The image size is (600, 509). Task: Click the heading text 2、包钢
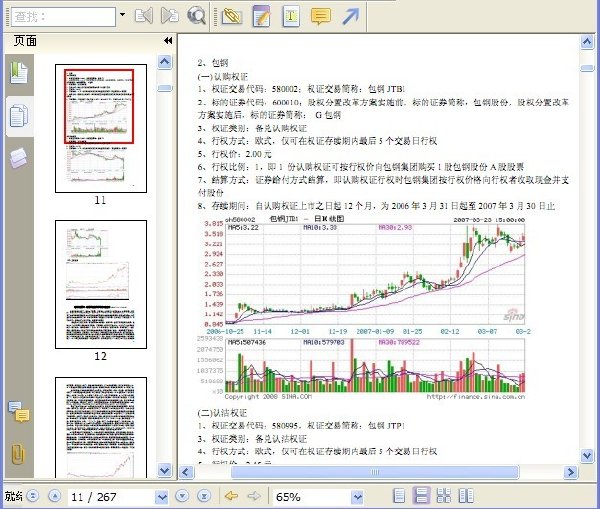point(213,63)
